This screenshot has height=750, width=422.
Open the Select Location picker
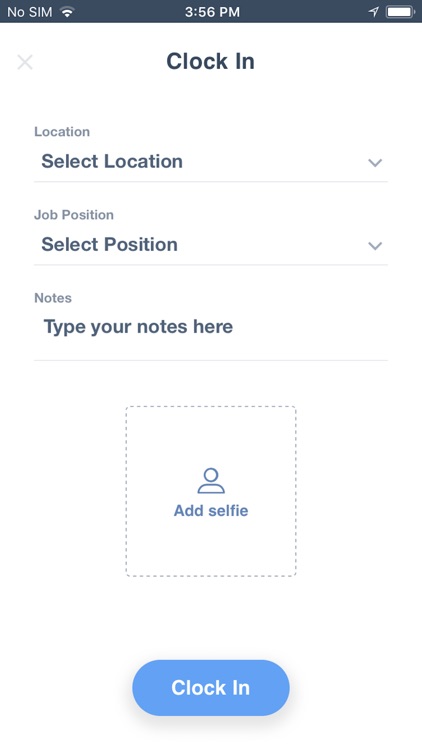tap(211, 162)
